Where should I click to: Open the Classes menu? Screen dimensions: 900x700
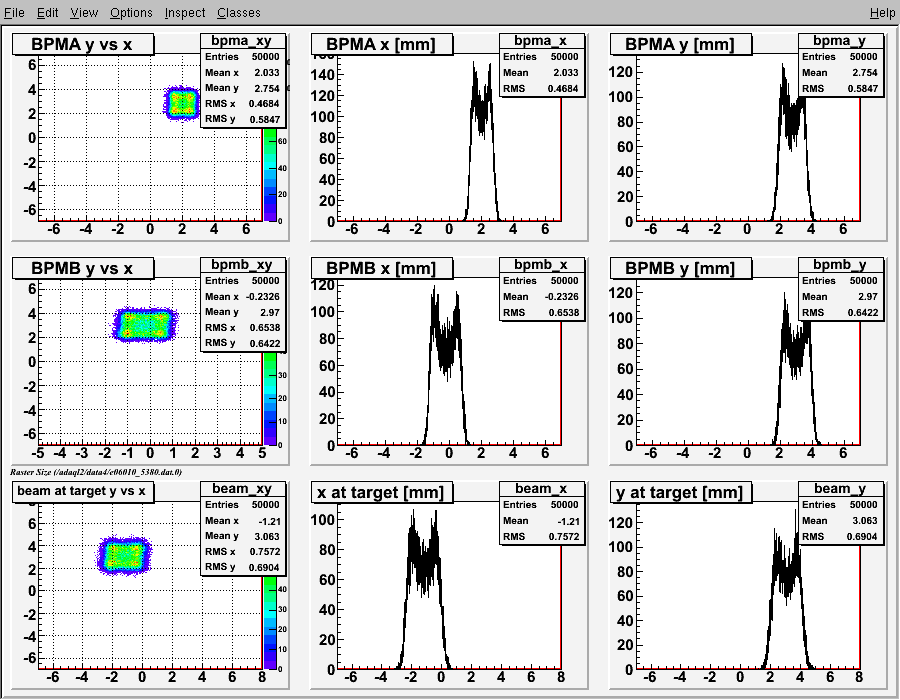click(239, 13)
